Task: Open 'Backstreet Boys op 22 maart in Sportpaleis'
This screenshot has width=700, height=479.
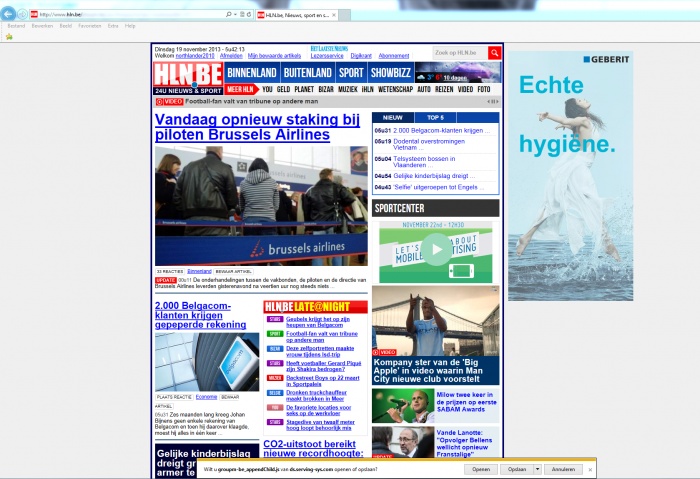Action: coord(322,381)
